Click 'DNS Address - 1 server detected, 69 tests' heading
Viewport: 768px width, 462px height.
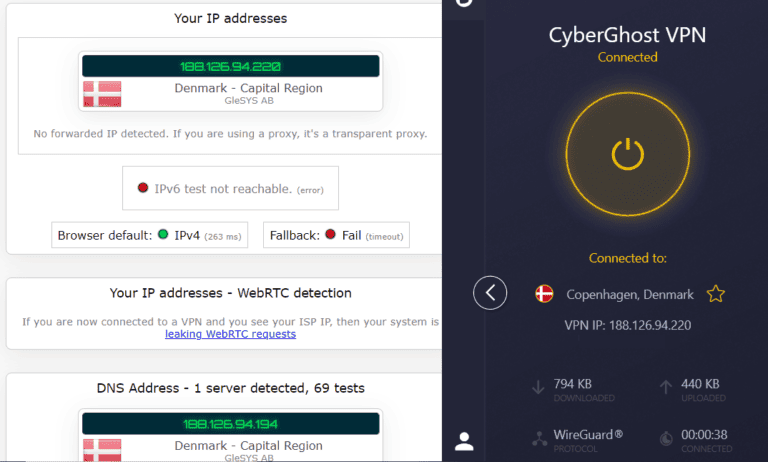click(230, 388)
